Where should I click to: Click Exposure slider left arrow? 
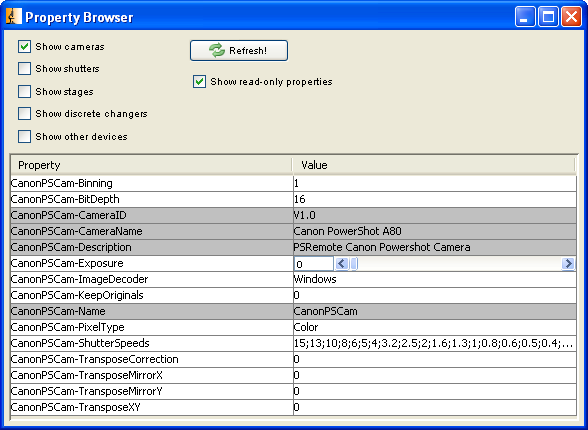point(341,264)
